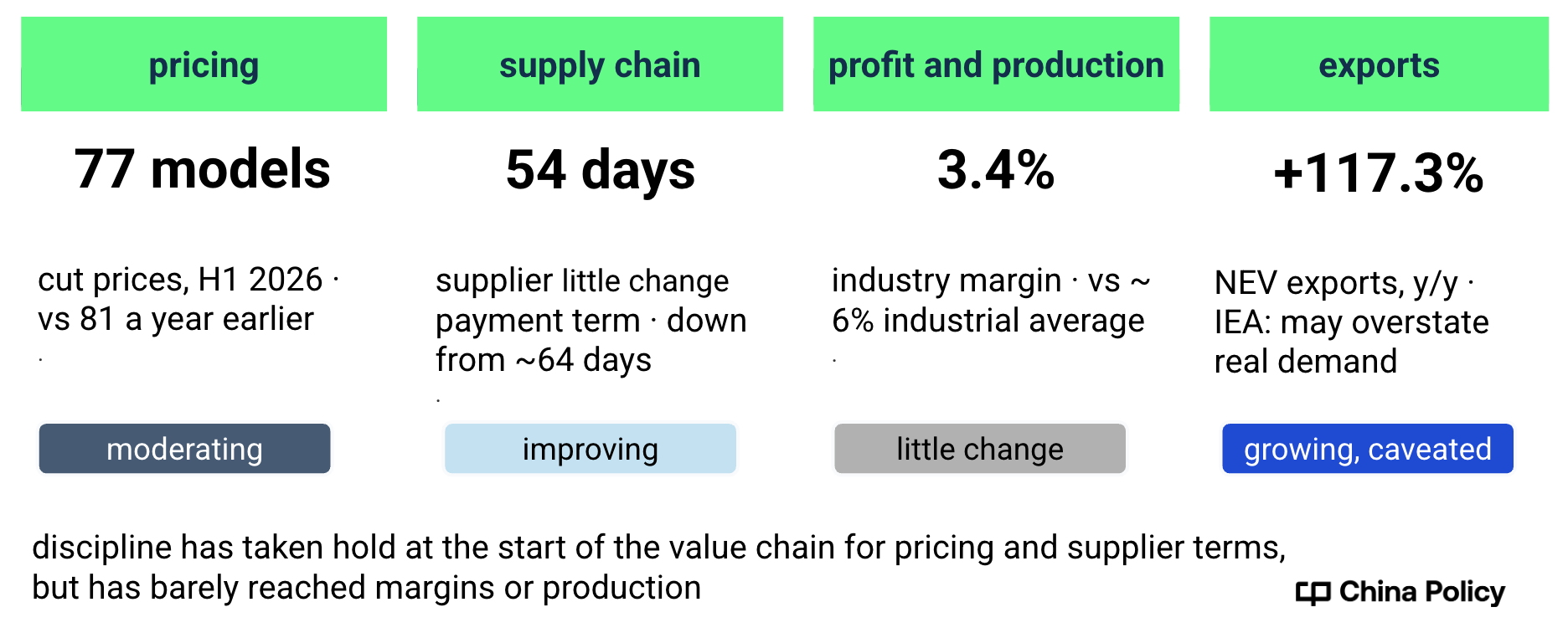Click the 77 models headline figure
This screenshot has width=1568, height=633.
pyautogui.click(x=203, y=169)
